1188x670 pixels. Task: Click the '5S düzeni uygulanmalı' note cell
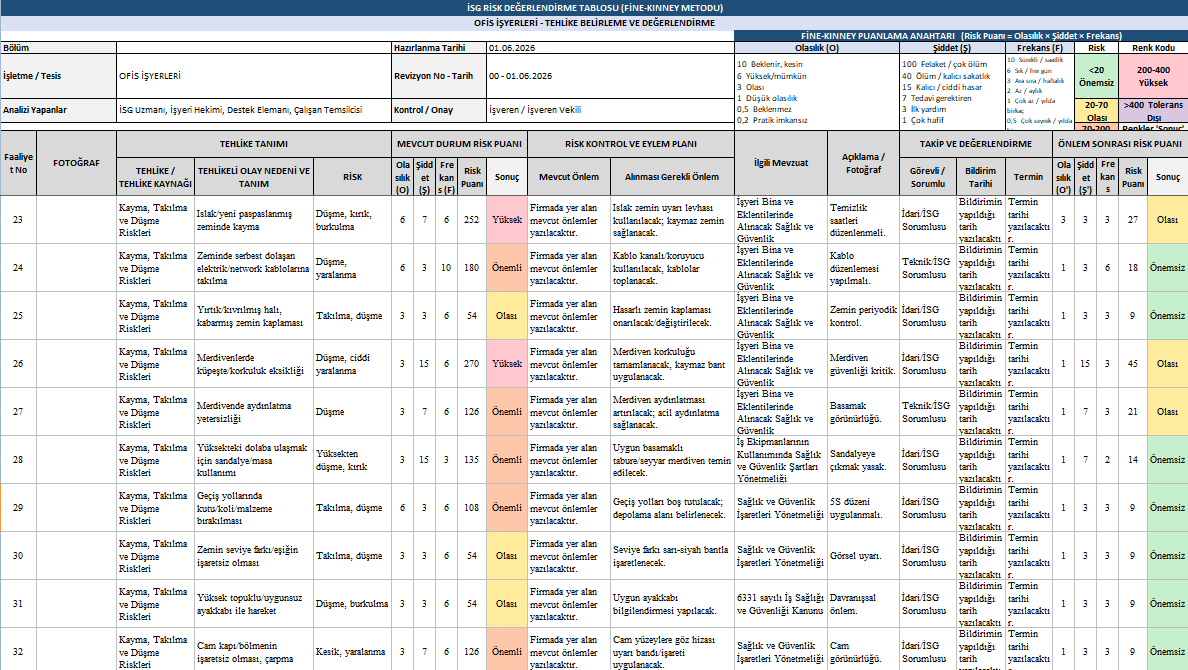point(863,508)
